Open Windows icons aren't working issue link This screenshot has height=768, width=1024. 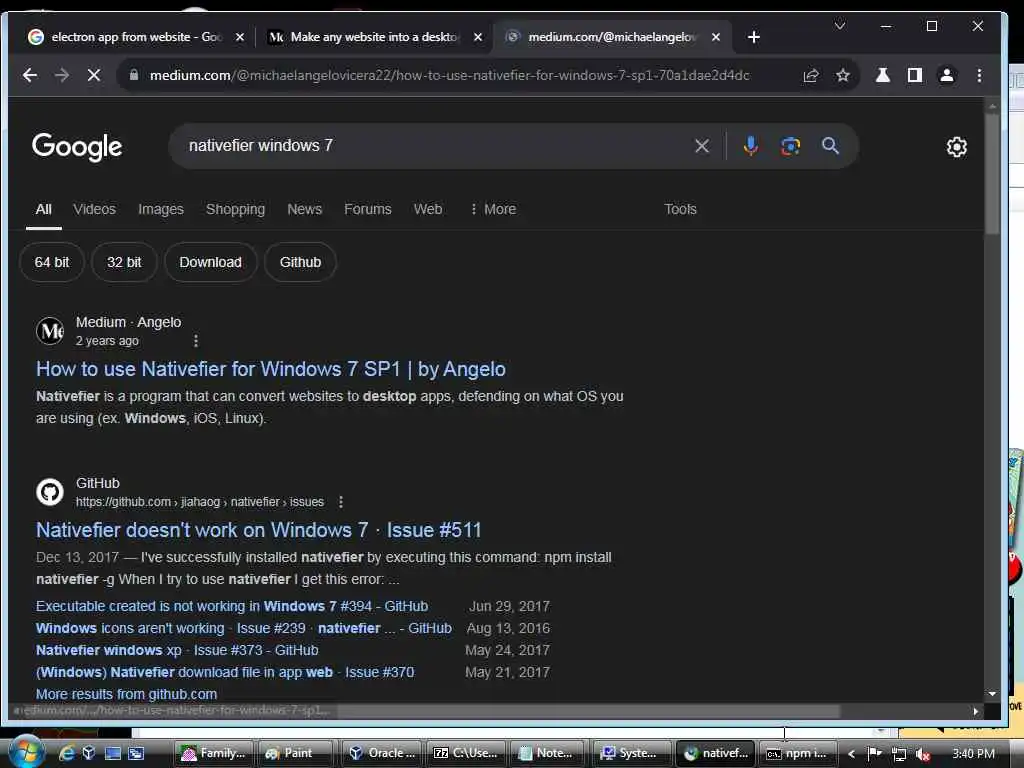pyautogui.click(x=244, y=628)
